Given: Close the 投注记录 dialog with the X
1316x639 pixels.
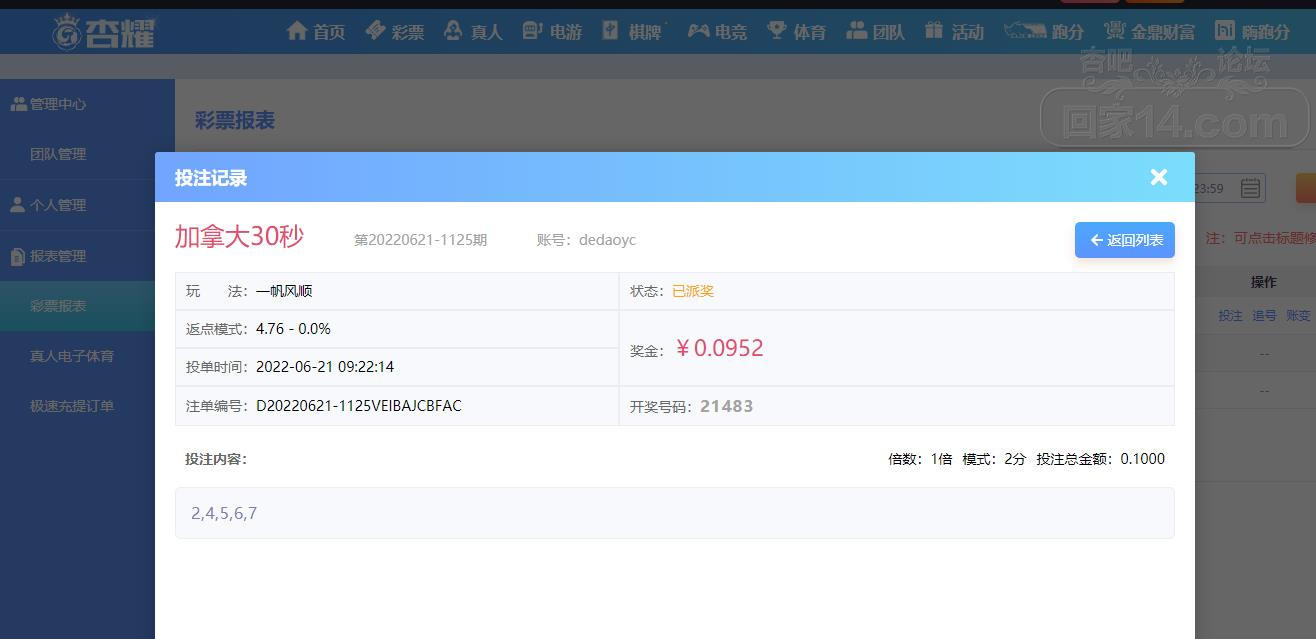Looking at the screenshot, I should coord(1159,177).
